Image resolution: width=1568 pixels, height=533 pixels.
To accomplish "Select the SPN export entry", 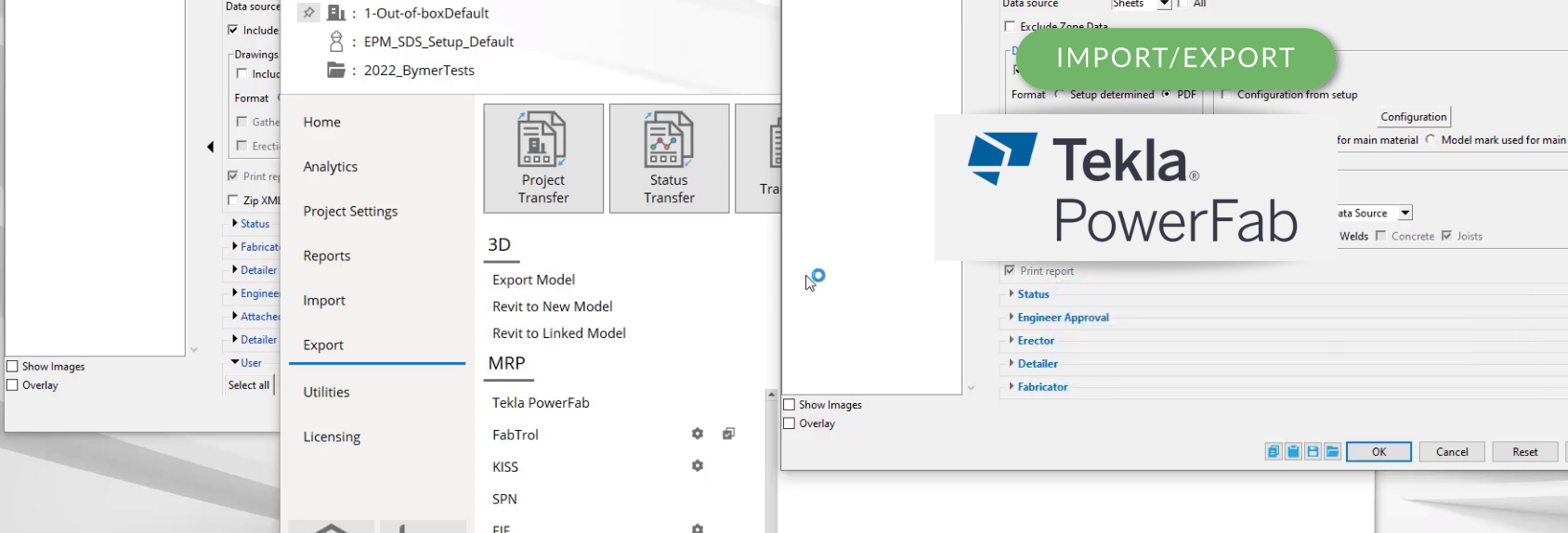I will (504, 499).
